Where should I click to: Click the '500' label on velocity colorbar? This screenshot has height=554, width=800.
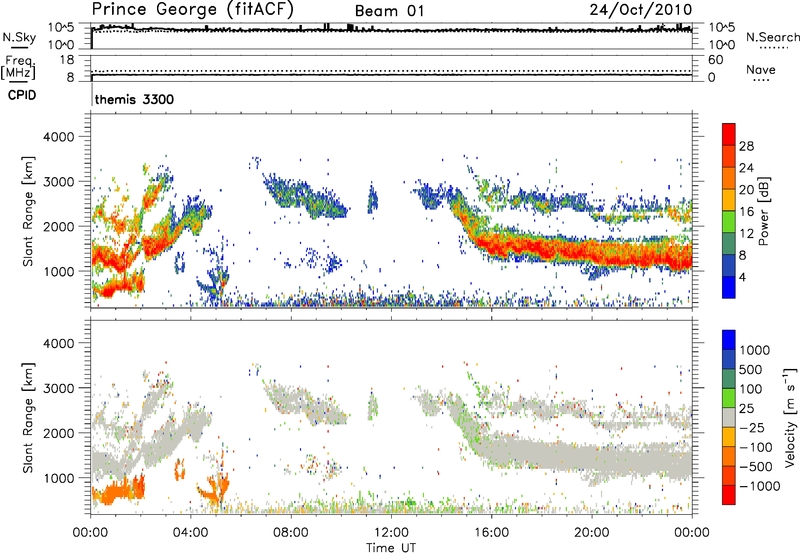coord(751,370)
